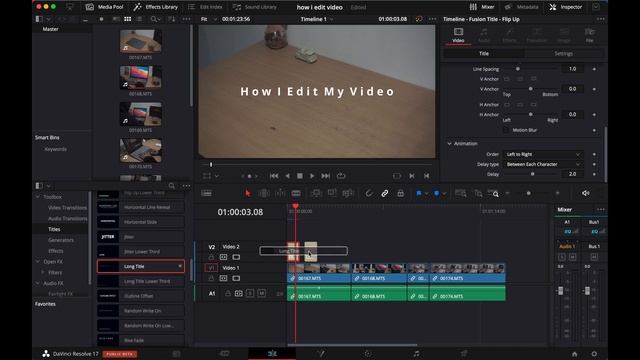Image resolution: width=640 pixels, height=360 pixels.
Task: Collapse the Animation section
Action: point(449,144)
